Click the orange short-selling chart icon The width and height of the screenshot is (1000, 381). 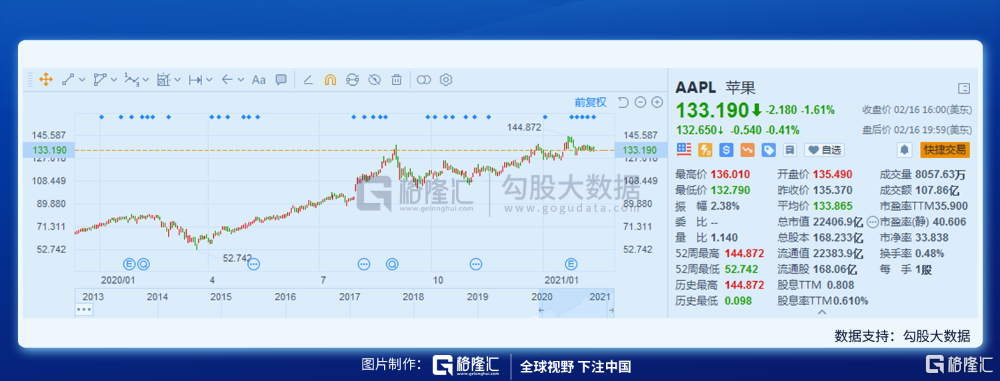[747, 150]
